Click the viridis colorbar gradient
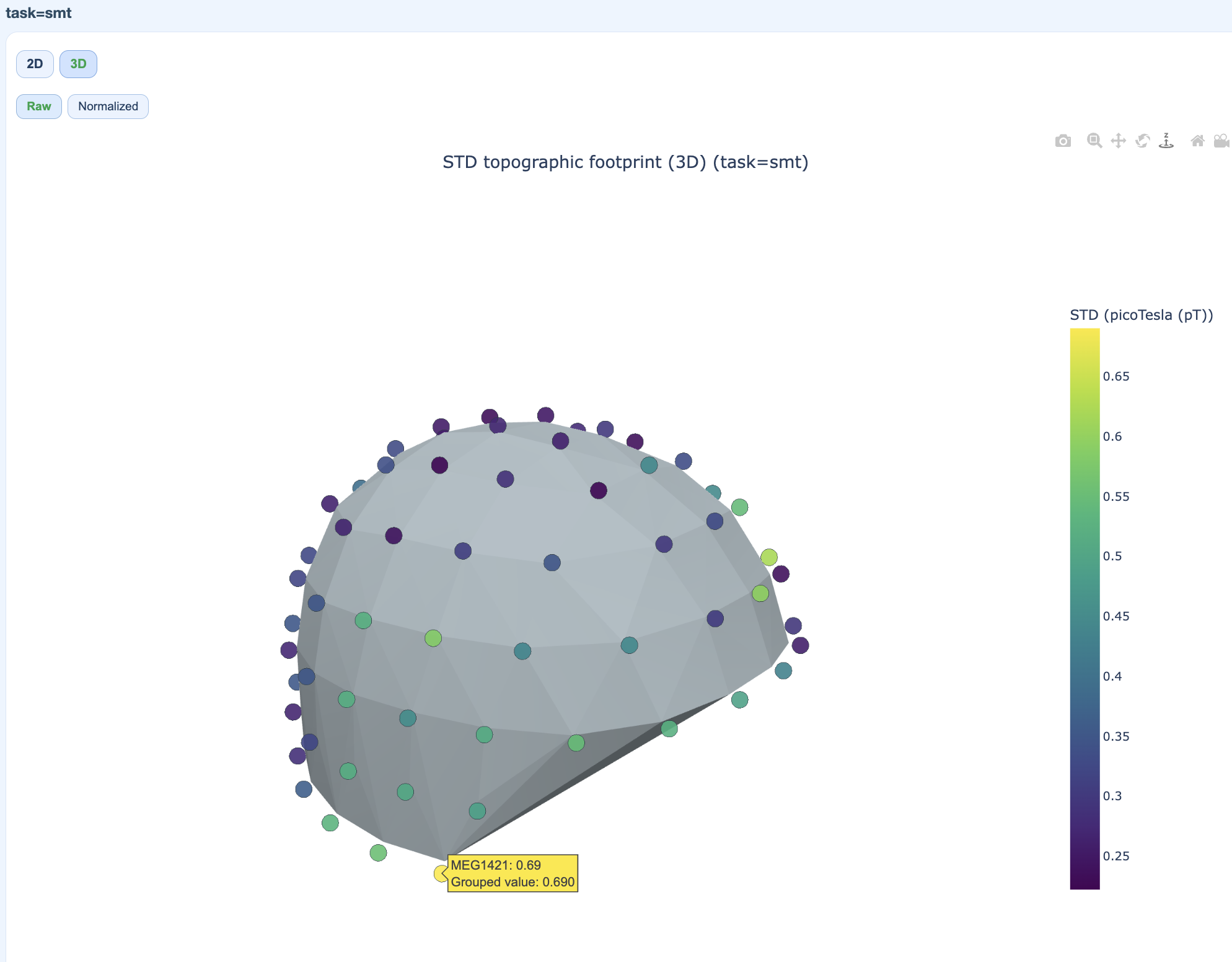Screen dimensions: 1232x962 [x=1085, y=607]
